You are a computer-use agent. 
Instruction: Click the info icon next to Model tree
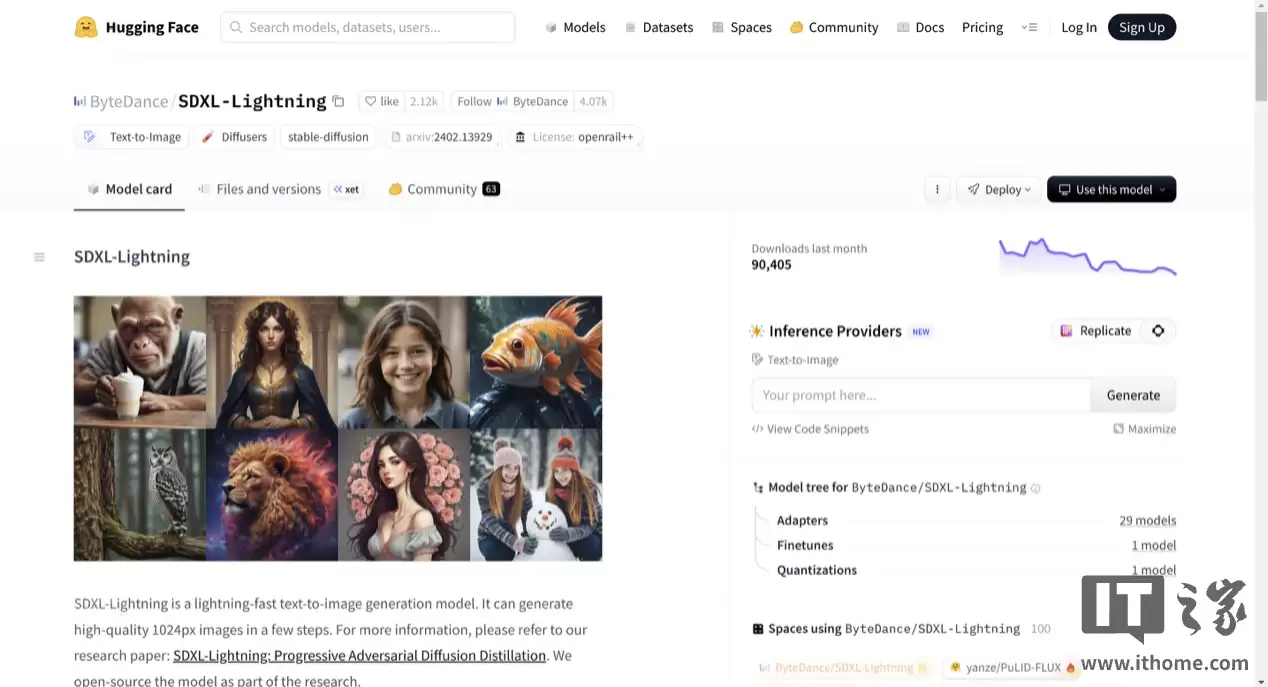point(1035,488)
